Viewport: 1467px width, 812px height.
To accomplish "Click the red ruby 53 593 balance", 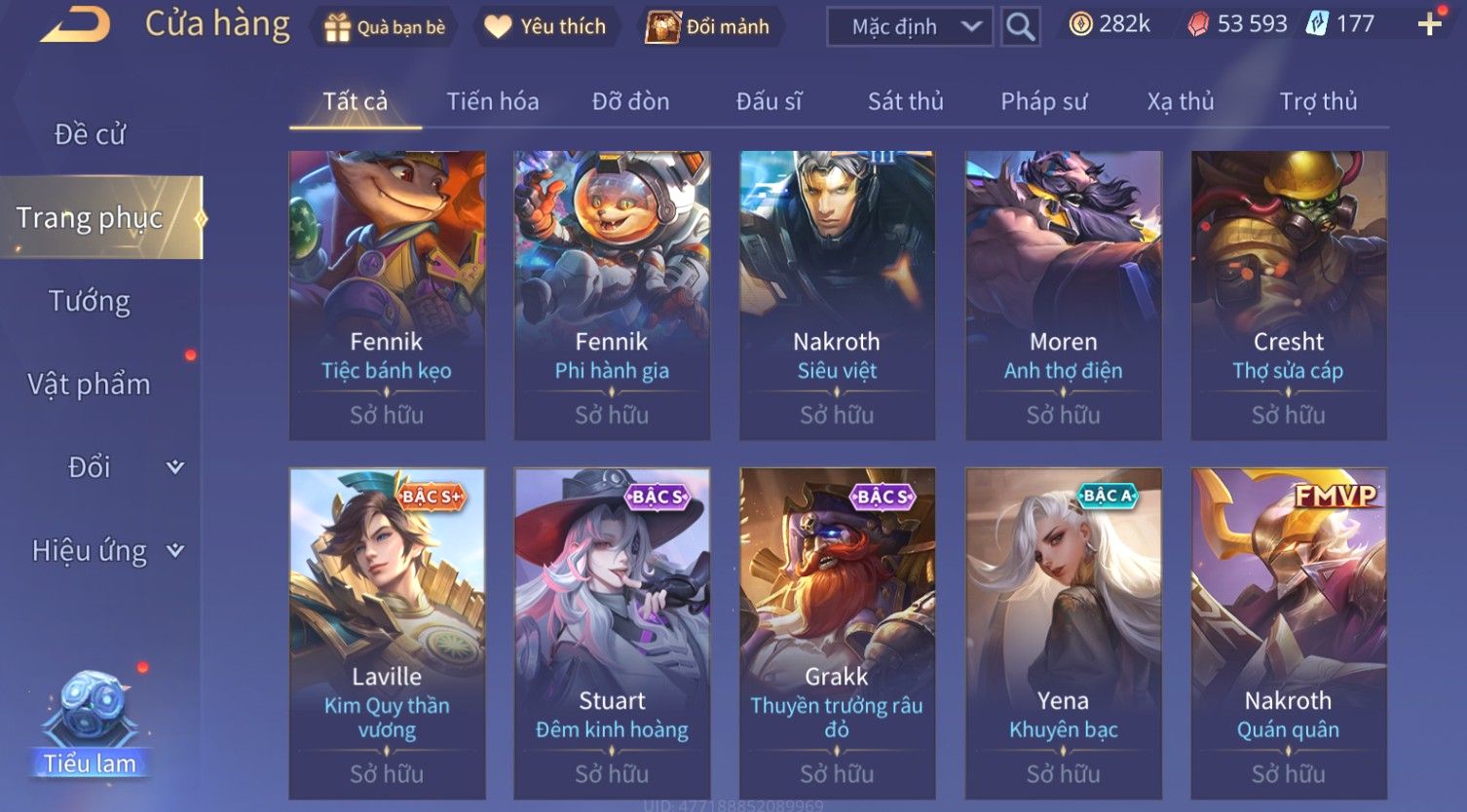I will tap(1237, 24).
